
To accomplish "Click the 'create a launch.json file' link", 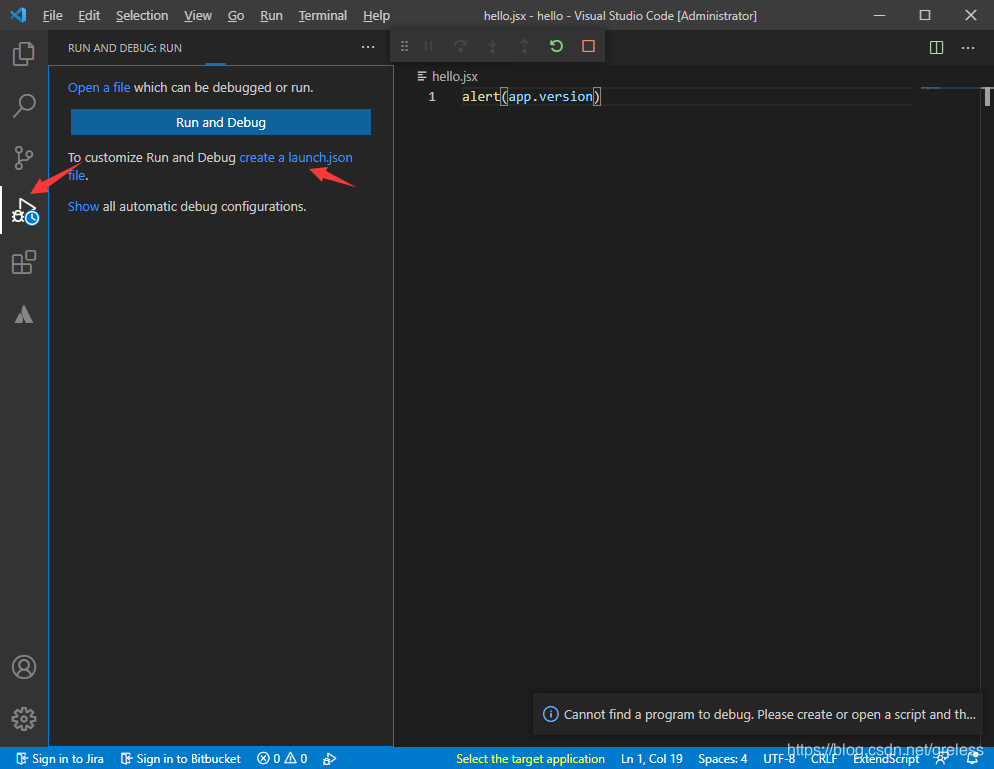I will pos(295,157).
